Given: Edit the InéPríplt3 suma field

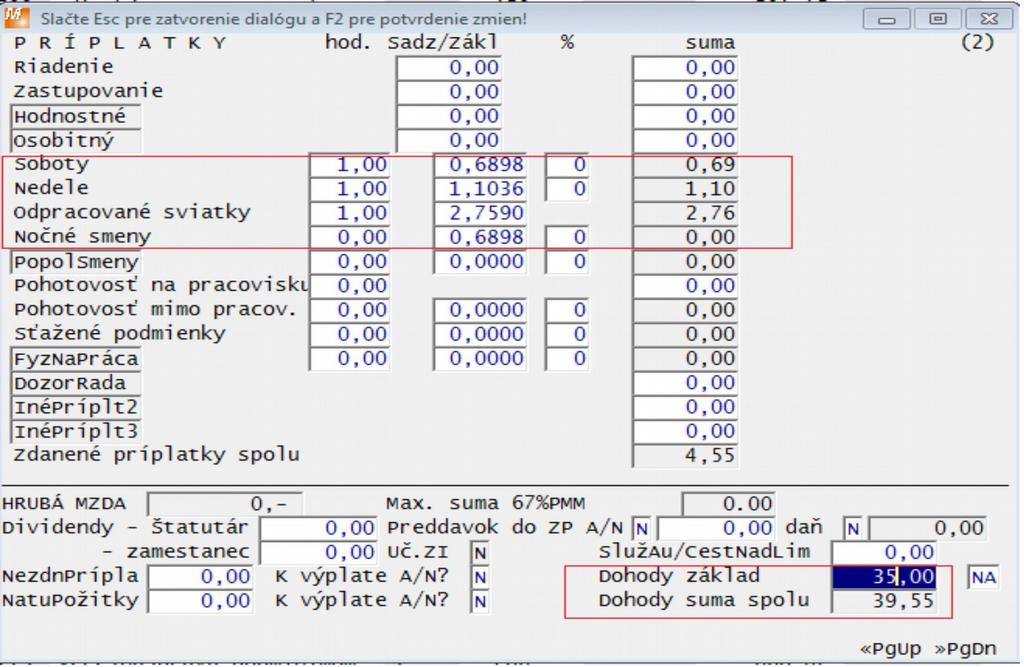Looking at the screenshot, I should point(685,431).
